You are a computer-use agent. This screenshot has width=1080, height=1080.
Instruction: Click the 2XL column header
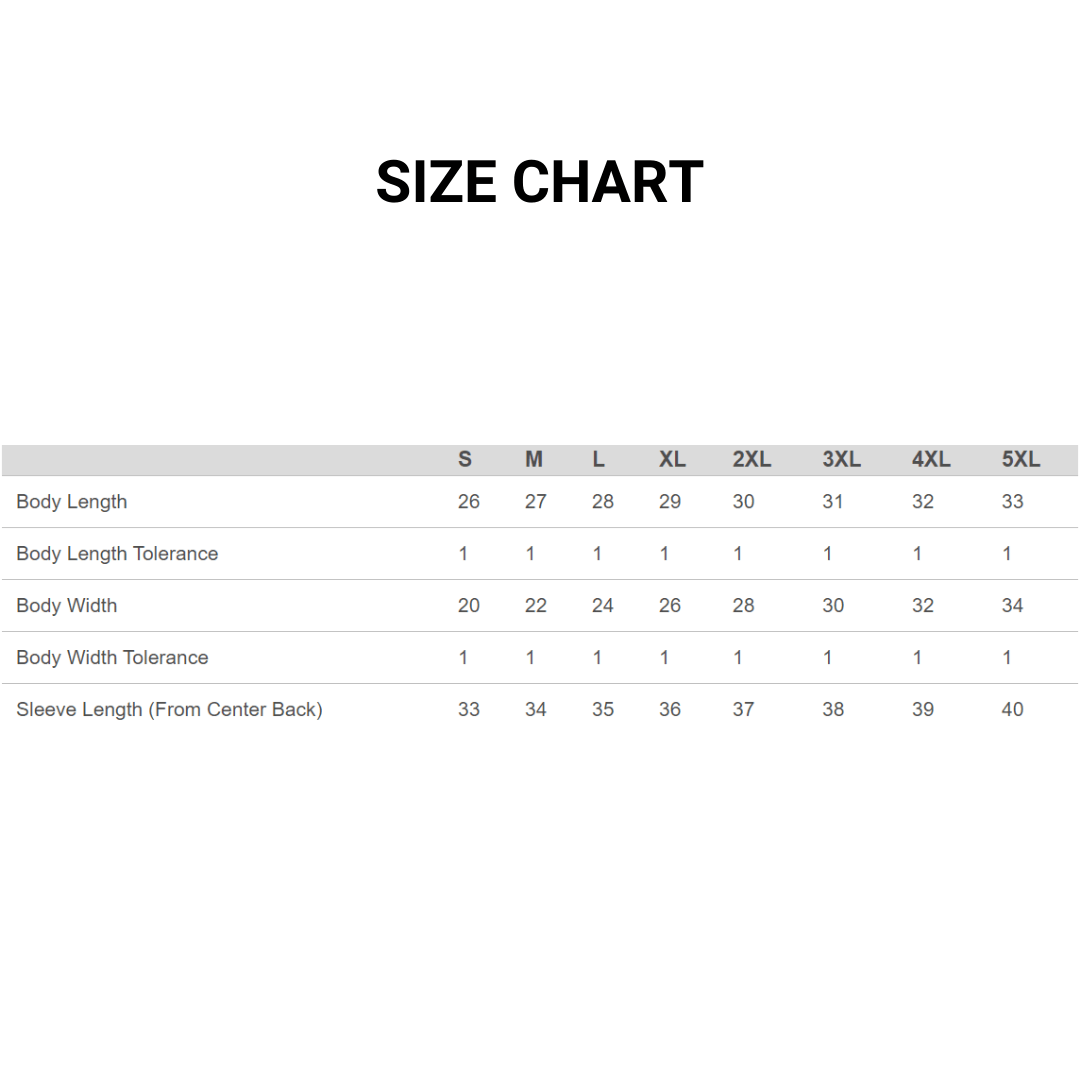752,460
